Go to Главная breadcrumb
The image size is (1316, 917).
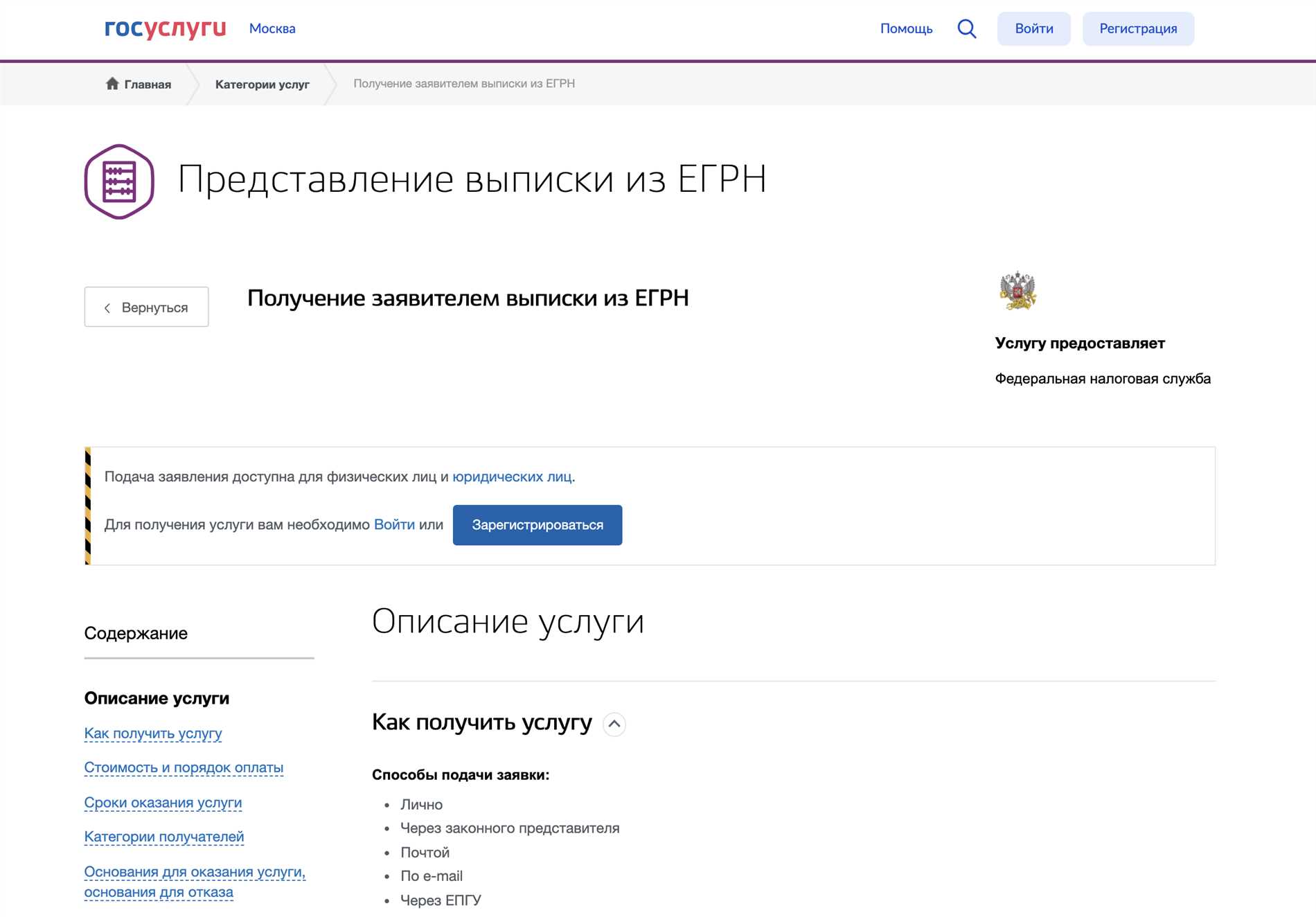[x=148, y=84]
